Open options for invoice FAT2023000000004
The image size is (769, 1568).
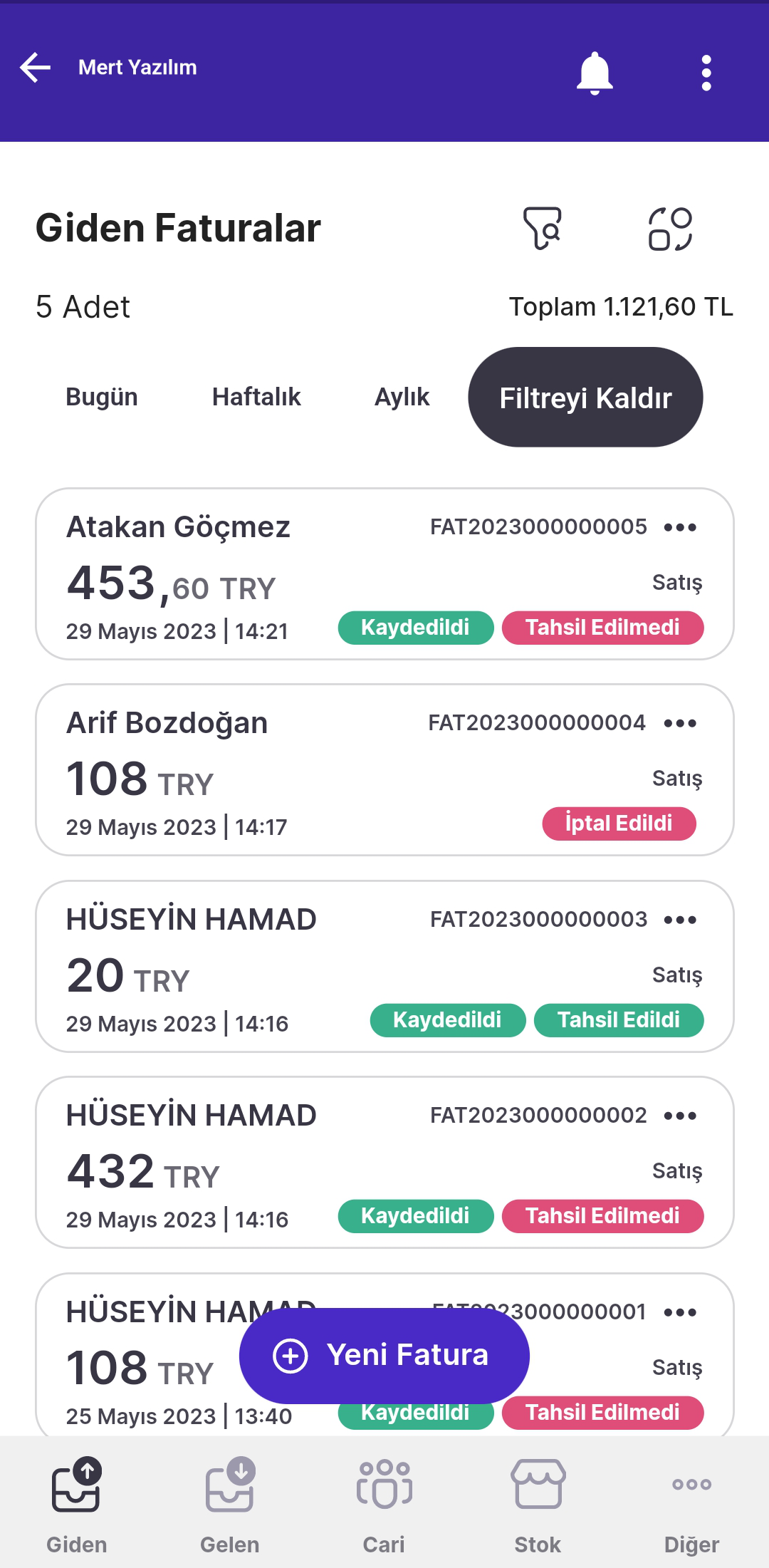click(680, 723)
